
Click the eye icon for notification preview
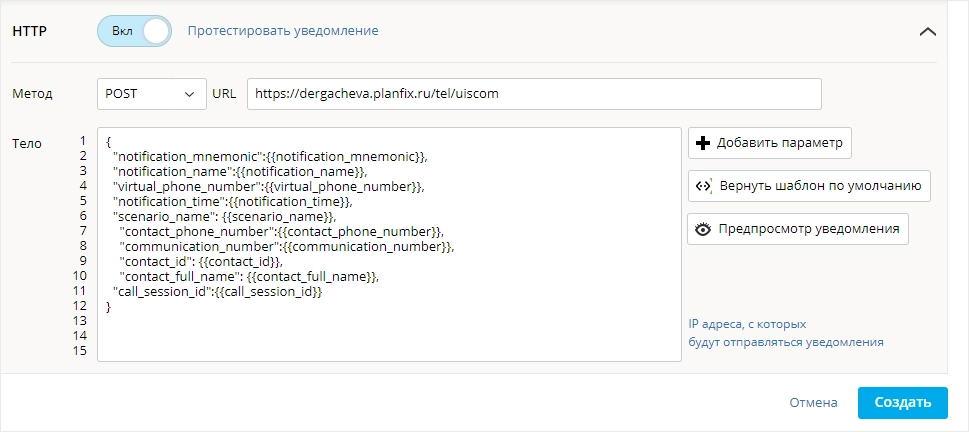pyautogui.click(x=703, y=229)
